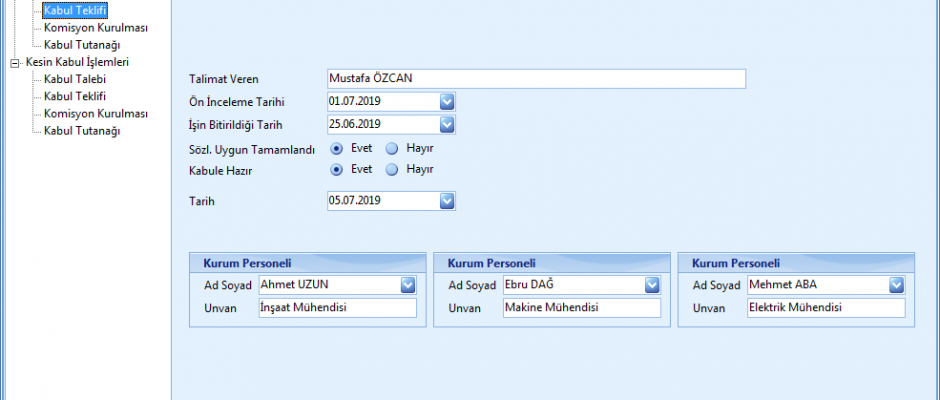Select Kabul Talebi under Kesin Kabul İşlemleri
This screenshot has height=400, width=940.
pos(75,79)
